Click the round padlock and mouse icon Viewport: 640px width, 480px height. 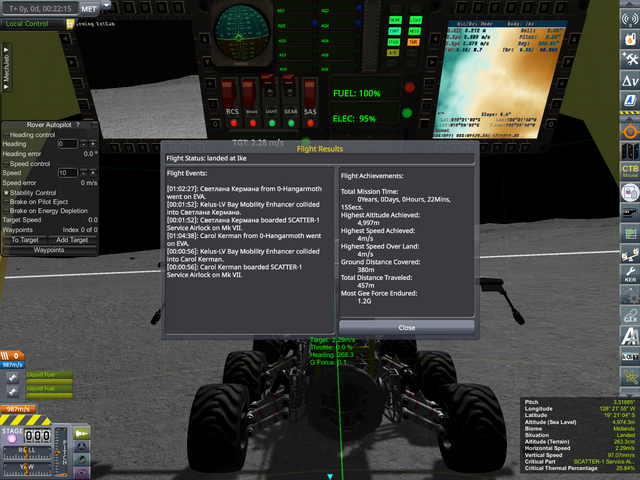pyautogui.click(x=630, y=192)
